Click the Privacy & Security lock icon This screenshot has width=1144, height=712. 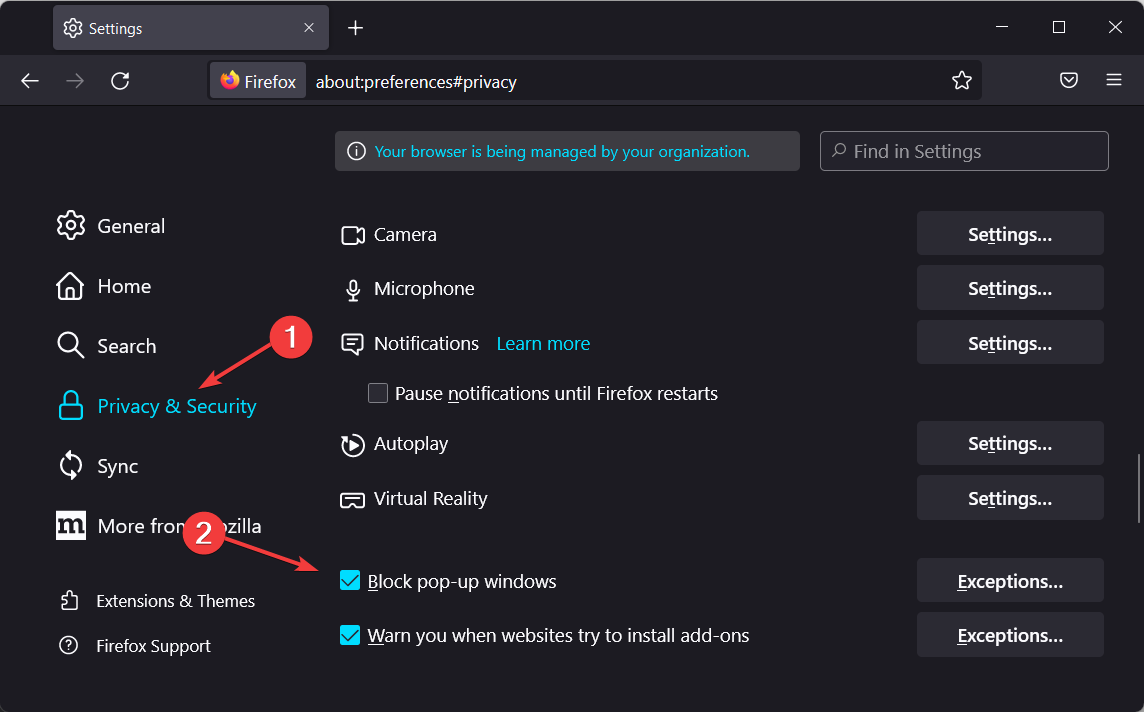click(x=71, y=406)
